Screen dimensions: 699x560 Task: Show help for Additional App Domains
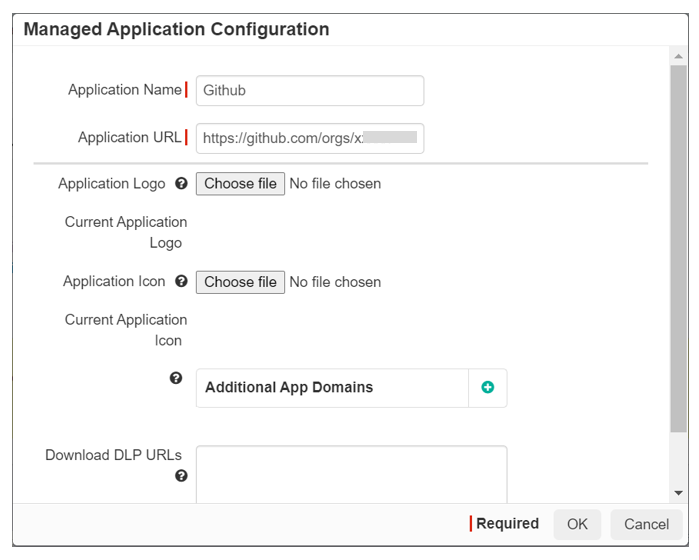pos(176,378)
